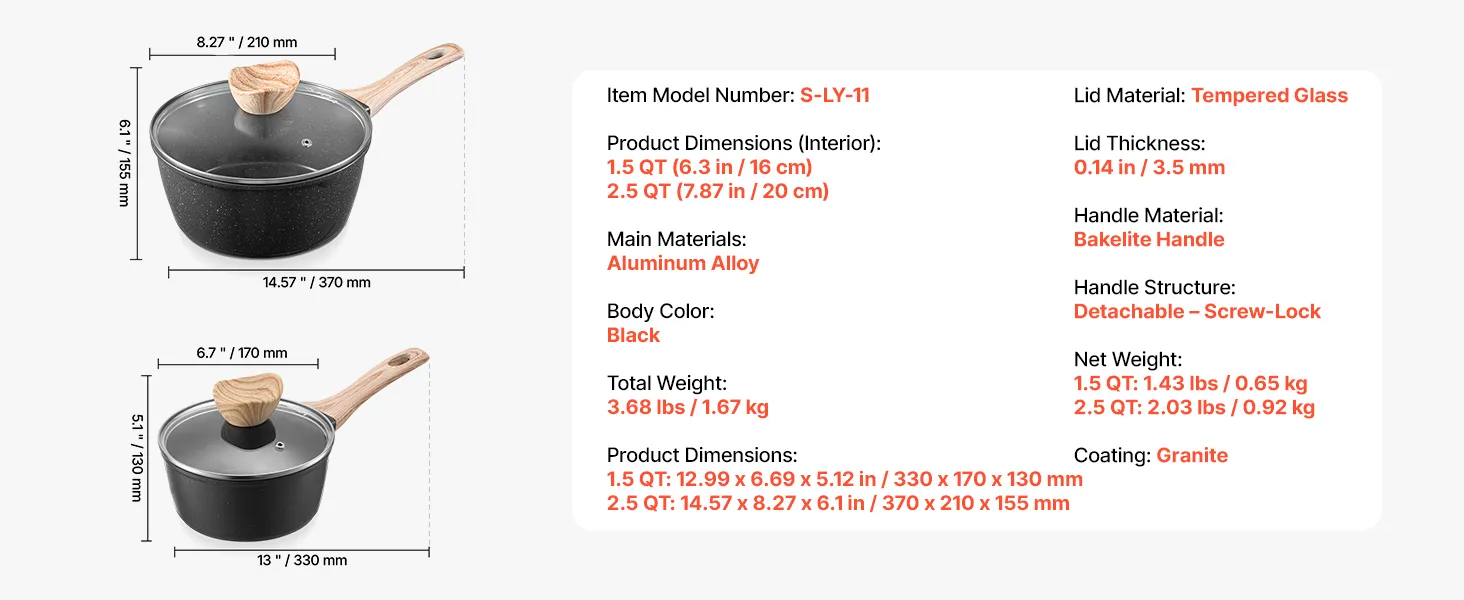
Task: Click the "Tempered Glass" lid material value
Action: point(1269,96)
